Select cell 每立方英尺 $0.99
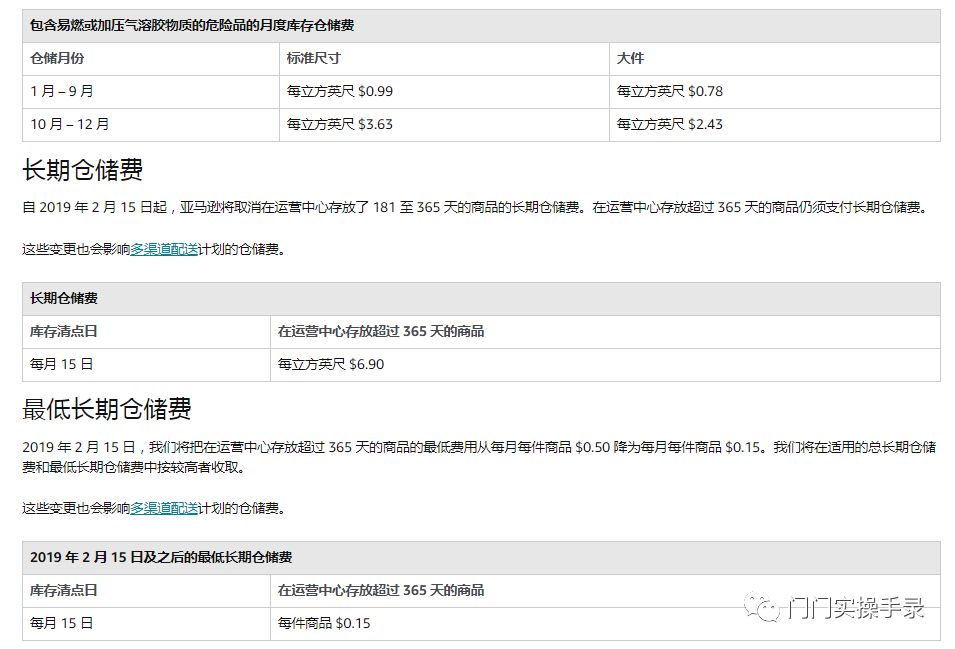Viewport: 955px width, 649px height. coord(340,91)
